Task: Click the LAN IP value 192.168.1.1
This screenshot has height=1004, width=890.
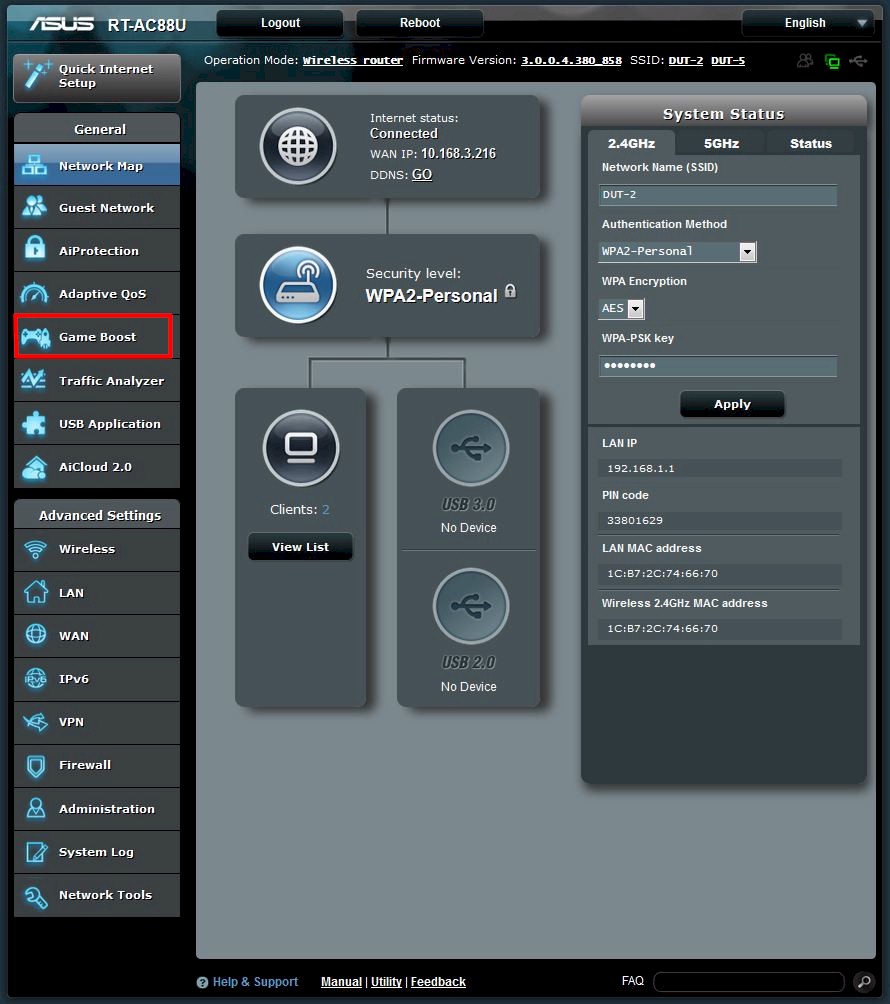Action: [641, 469]
